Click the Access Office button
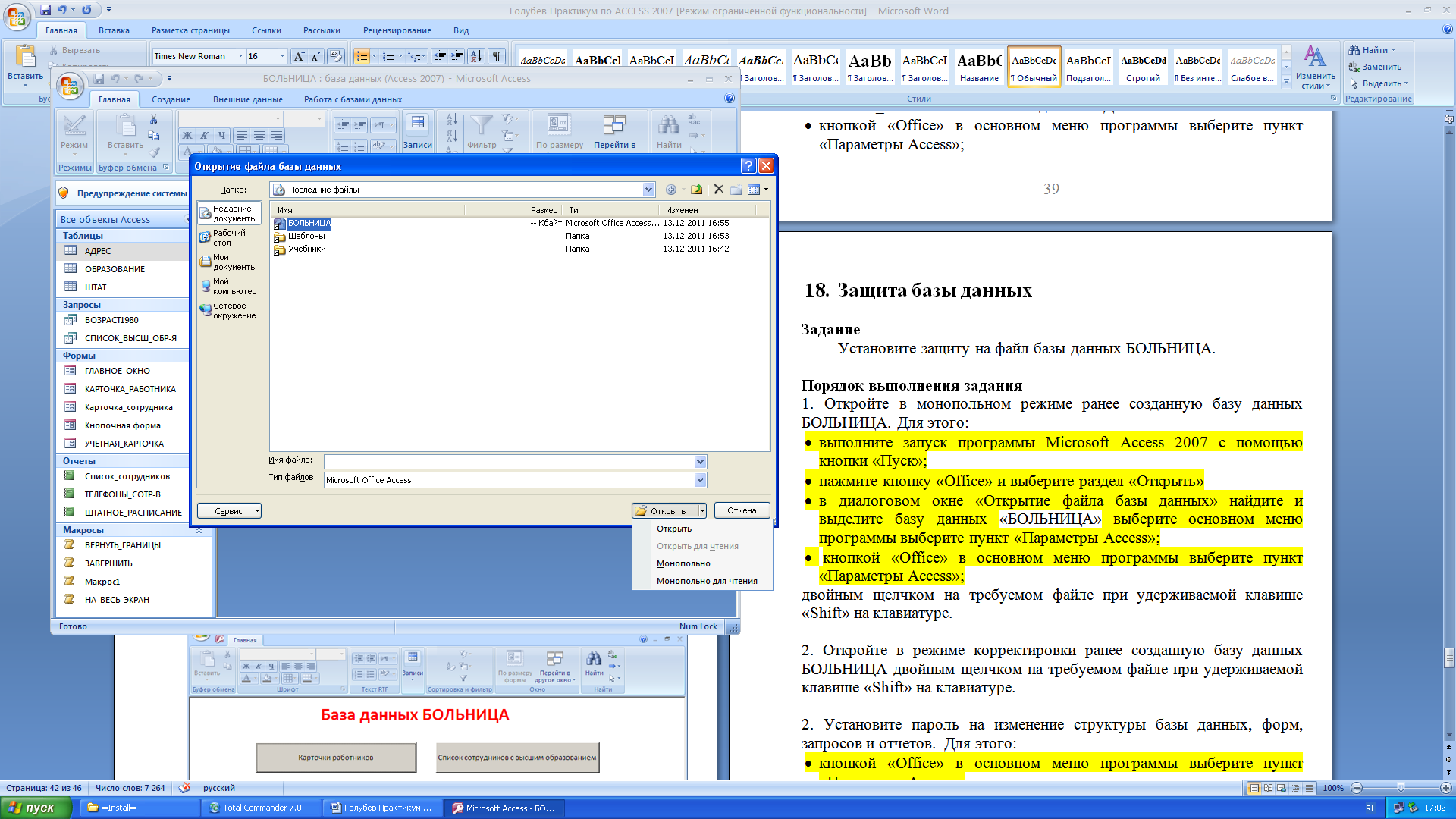 (x=70, y=86)
